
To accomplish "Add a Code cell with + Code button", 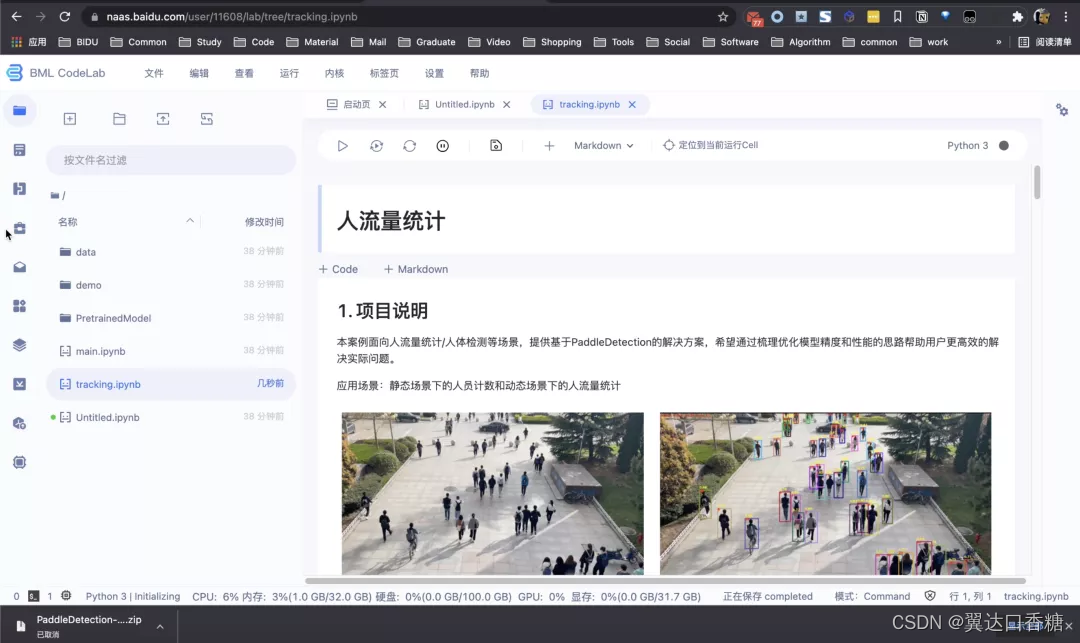I will [x=338, y=269].
